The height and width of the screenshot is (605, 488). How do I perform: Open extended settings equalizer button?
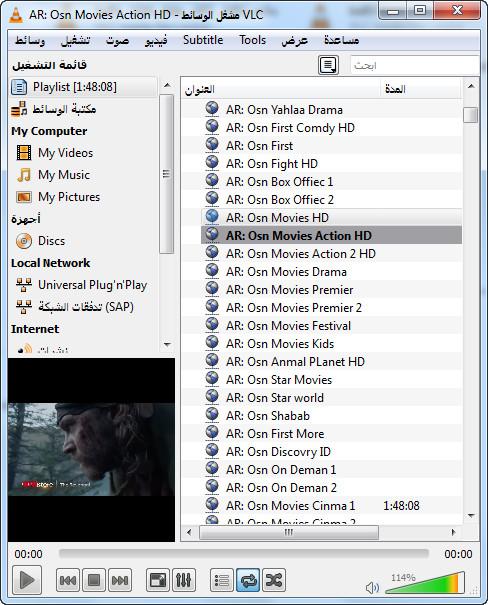pos(183,580)
